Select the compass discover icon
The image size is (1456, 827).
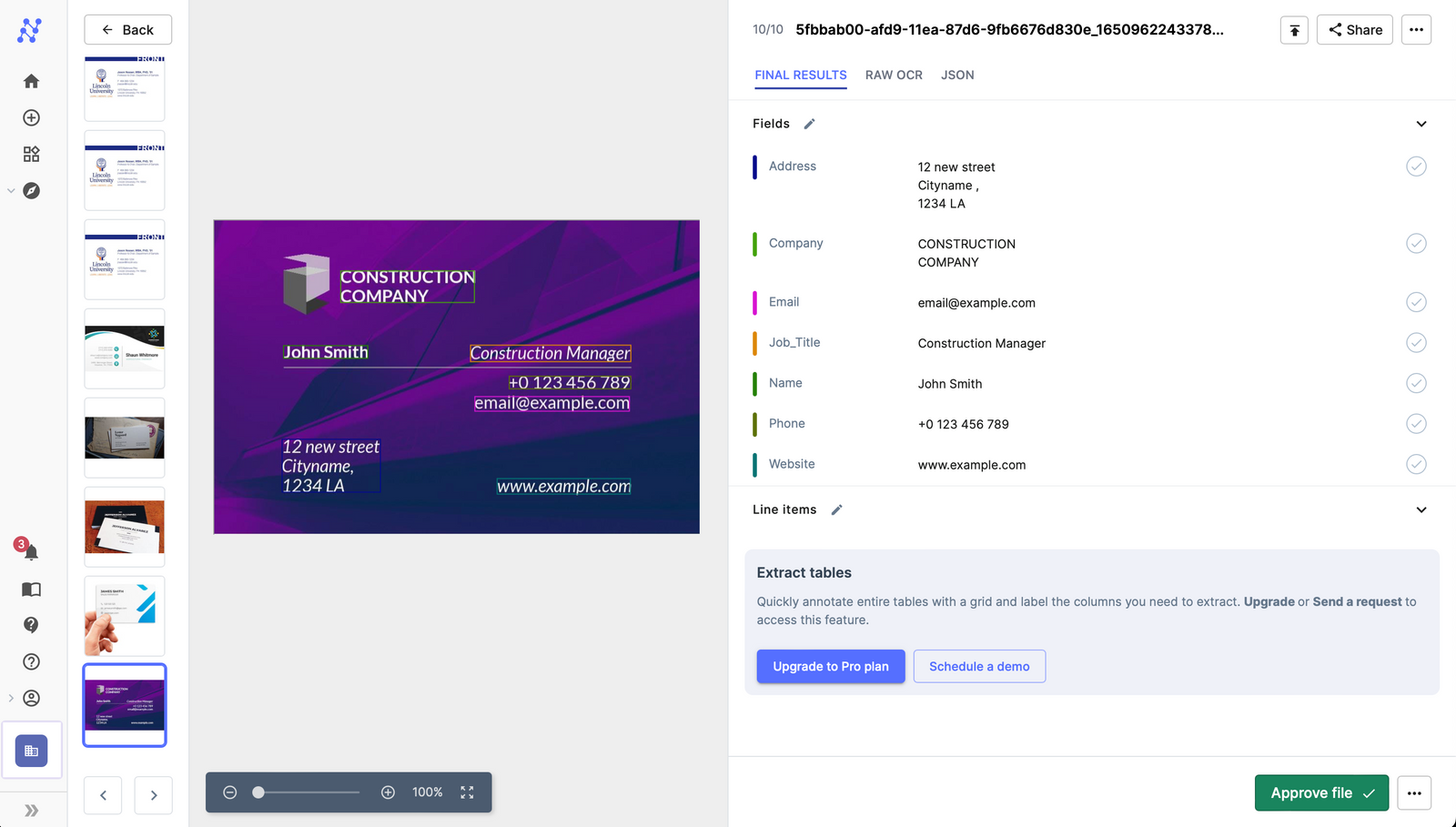(33, 191)
